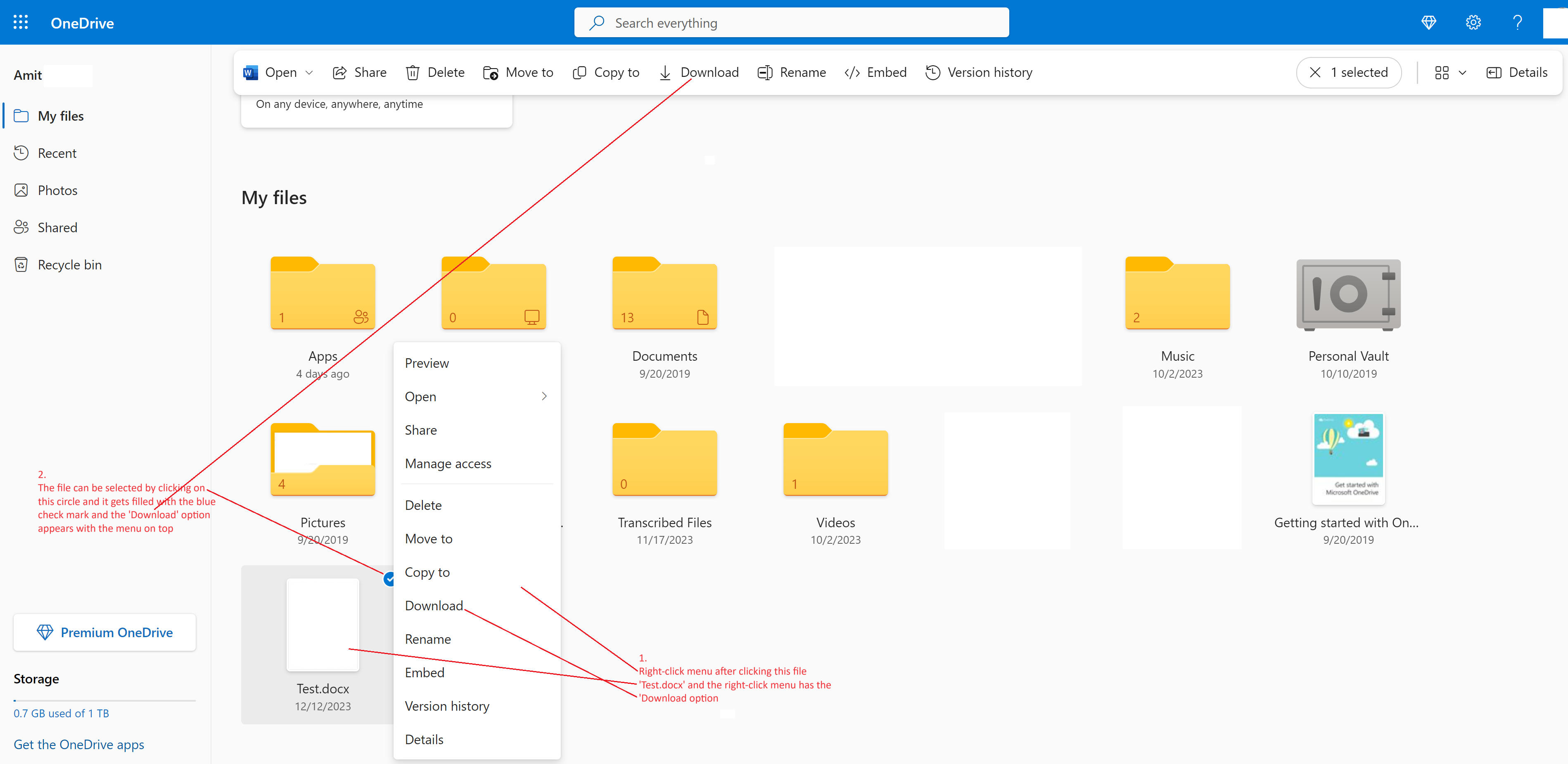Click the Premium diamond icon in header
The width and height of the screenshot is (1568, 764).
point(1428,23)
